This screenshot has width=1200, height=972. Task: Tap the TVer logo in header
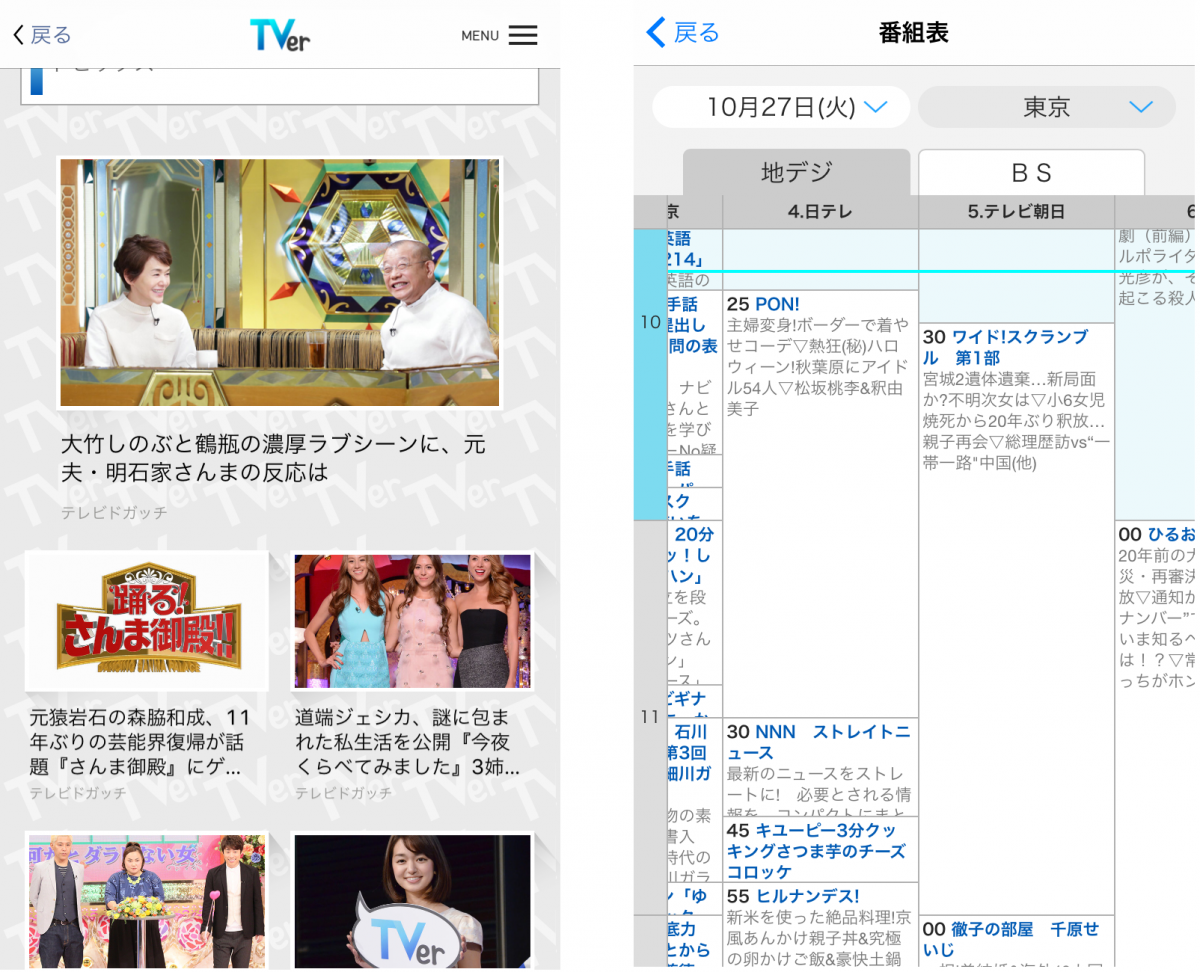coord(280,35)
